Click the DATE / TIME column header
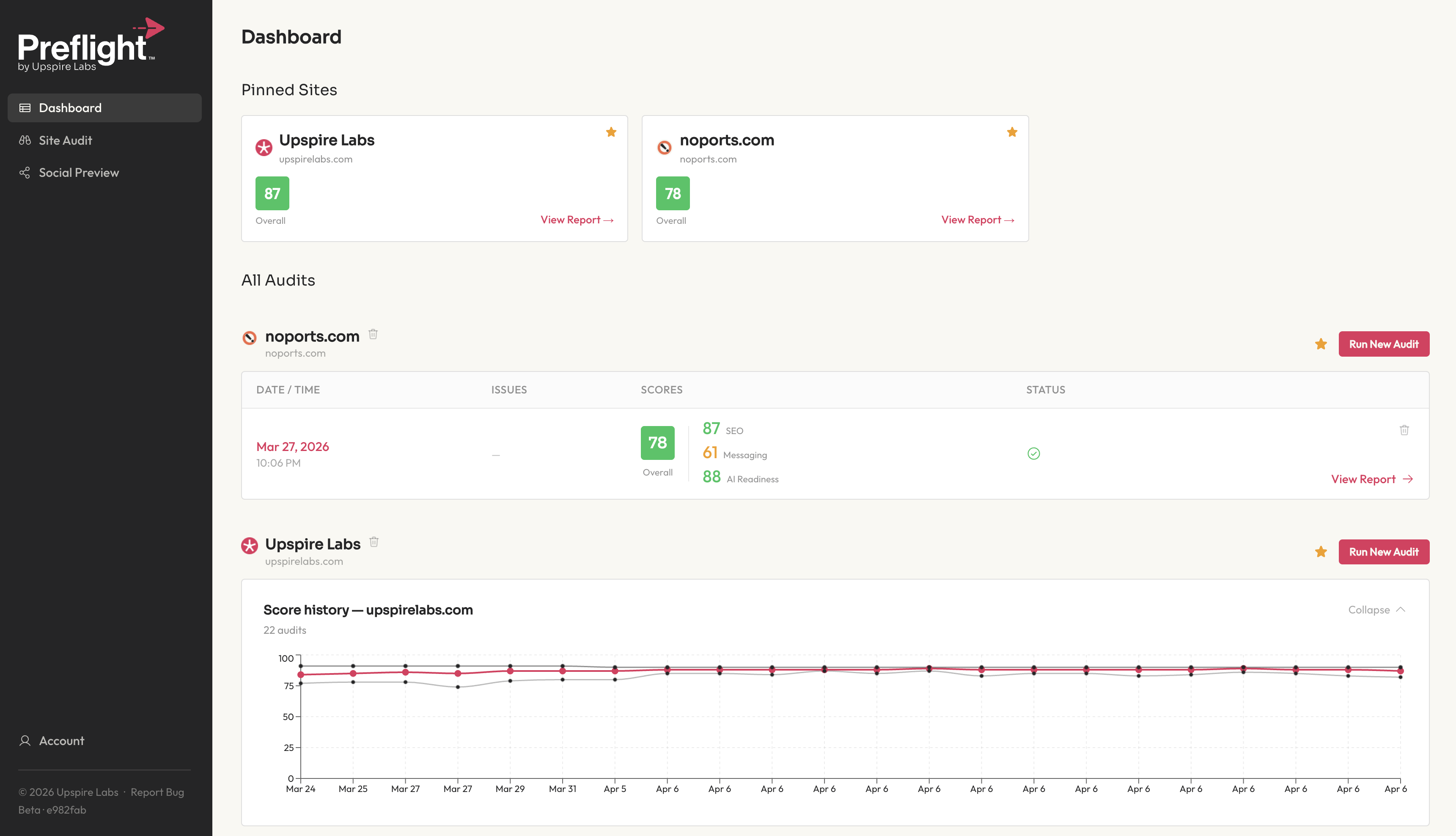This screenshot has width=1456, height=836. point(288,390)
